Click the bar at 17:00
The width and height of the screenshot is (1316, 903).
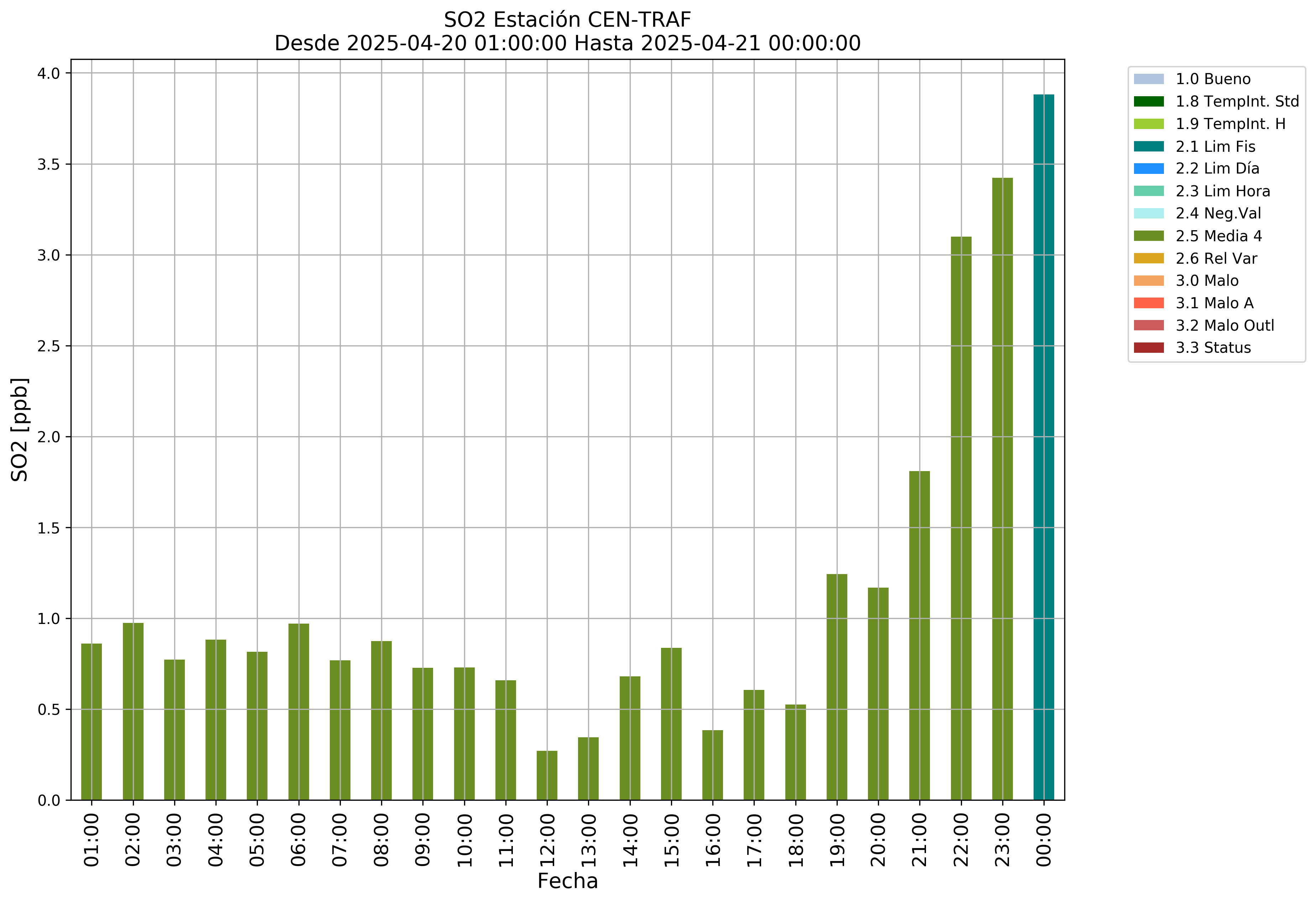[754, 745]
